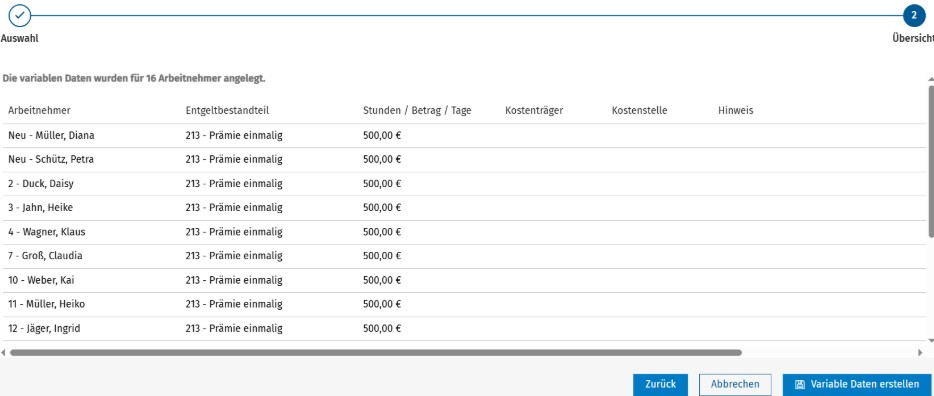Click the Hinweis column header

point(736,111)
